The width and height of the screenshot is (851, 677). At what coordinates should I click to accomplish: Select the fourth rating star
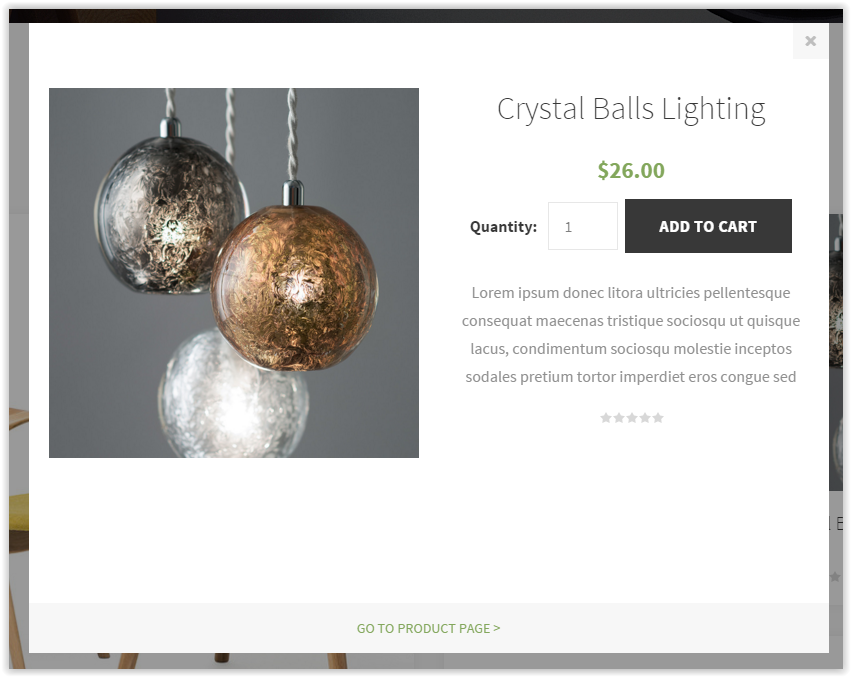645,417
